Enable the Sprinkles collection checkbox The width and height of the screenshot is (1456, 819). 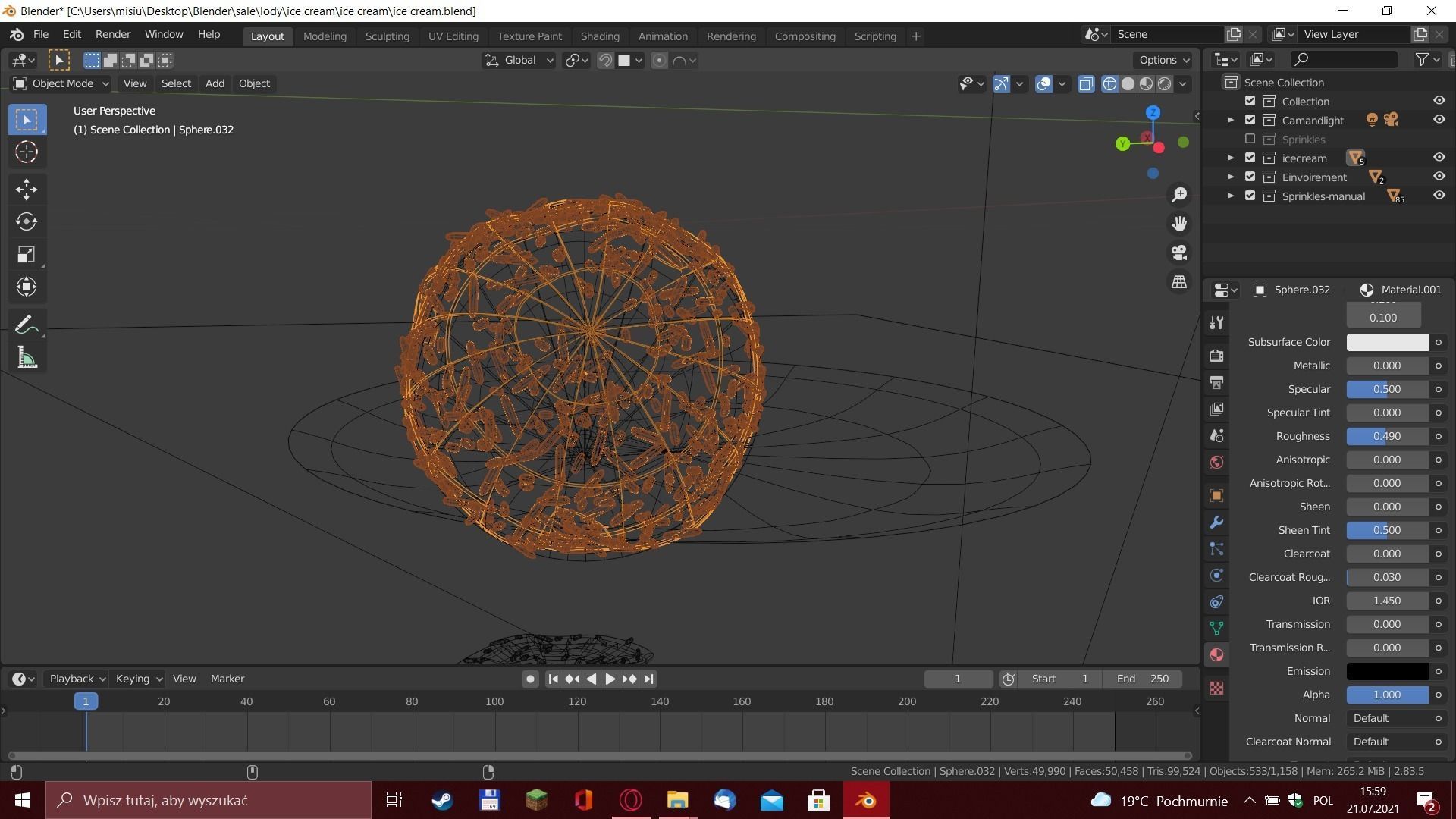point(1250,139)
